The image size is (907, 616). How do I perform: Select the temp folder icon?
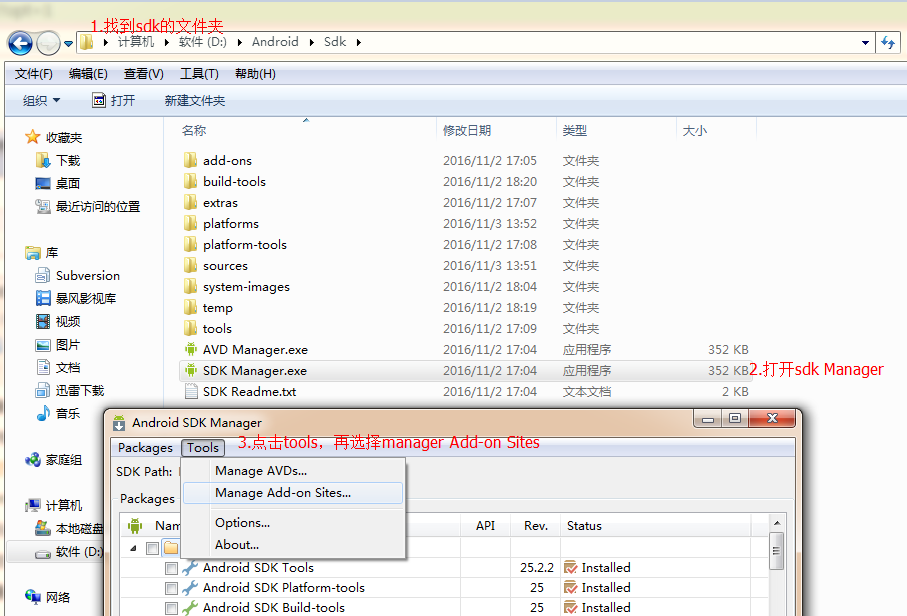click(x=190, y=307)
